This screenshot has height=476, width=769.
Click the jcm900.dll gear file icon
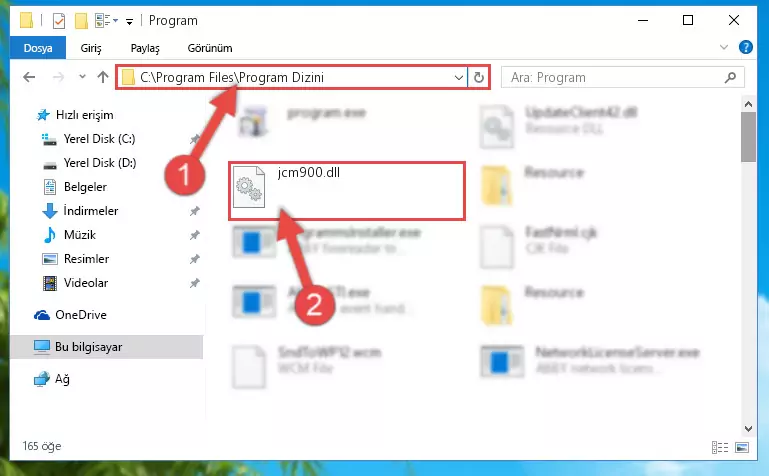[249, 187]
